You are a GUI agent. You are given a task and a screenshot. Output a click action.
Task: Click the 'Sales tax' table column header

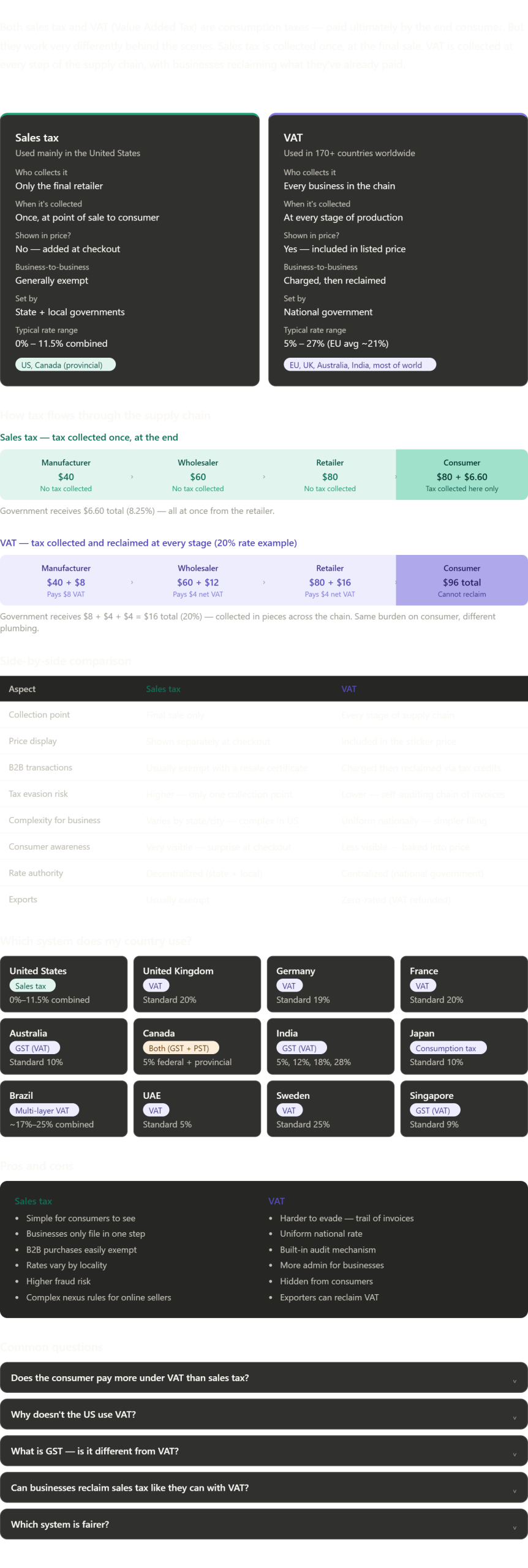tap(164, 689)
